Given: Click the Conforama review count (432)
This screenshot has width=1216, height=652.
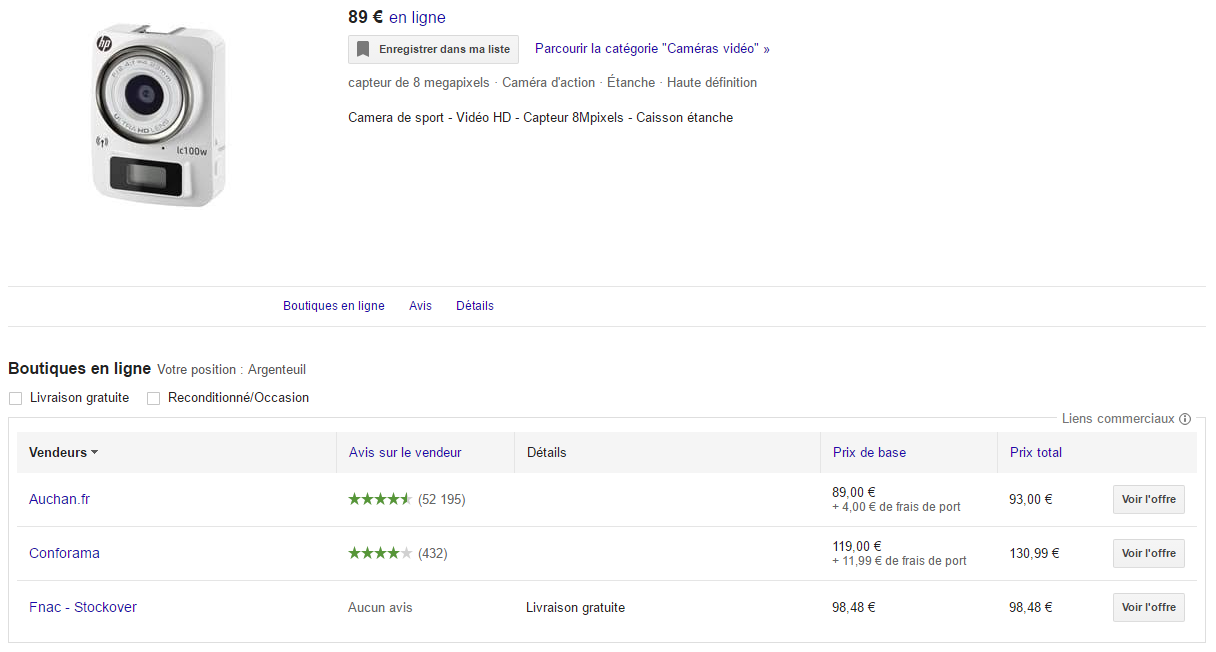Looking at the screenshot, I should (x=433, y=553).
